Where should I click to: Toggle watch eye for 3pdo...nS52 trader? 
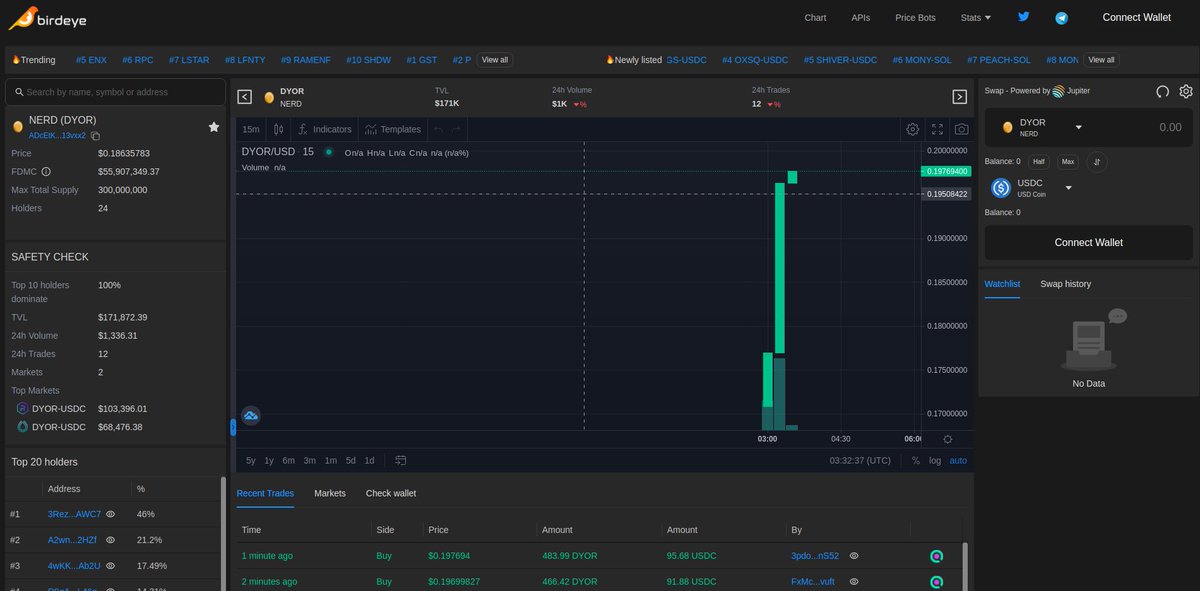(x=854, y=556)
